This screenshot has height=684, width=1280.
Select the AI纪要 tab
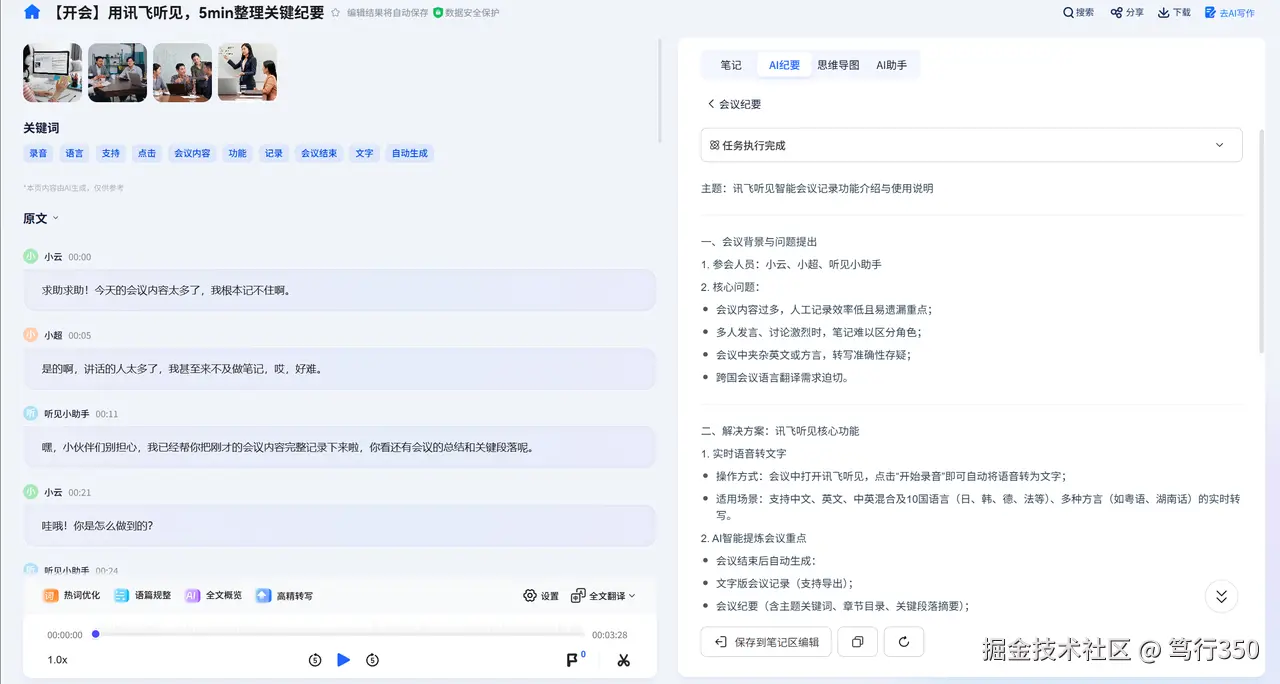[x=784, y=65]
